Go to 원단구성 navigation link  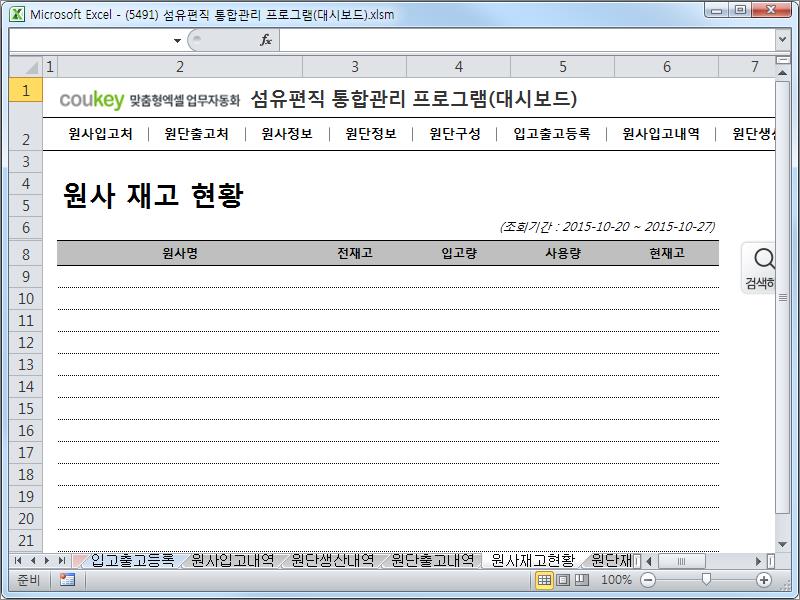pos(455,134)
